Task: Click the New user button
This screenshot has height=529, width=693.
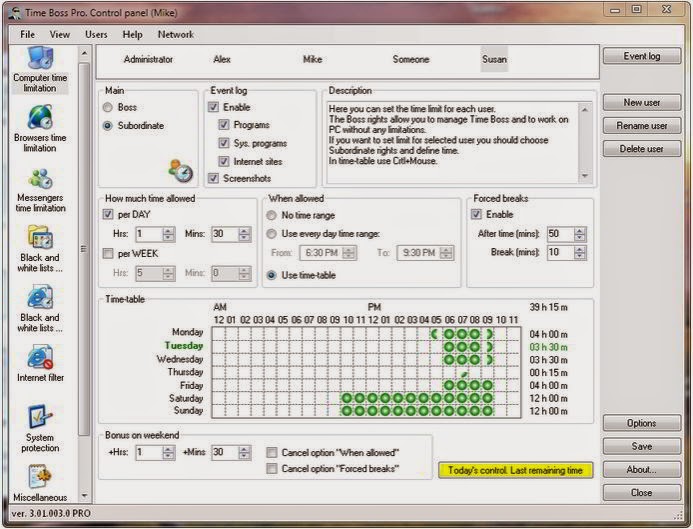Action: [642, 103]
